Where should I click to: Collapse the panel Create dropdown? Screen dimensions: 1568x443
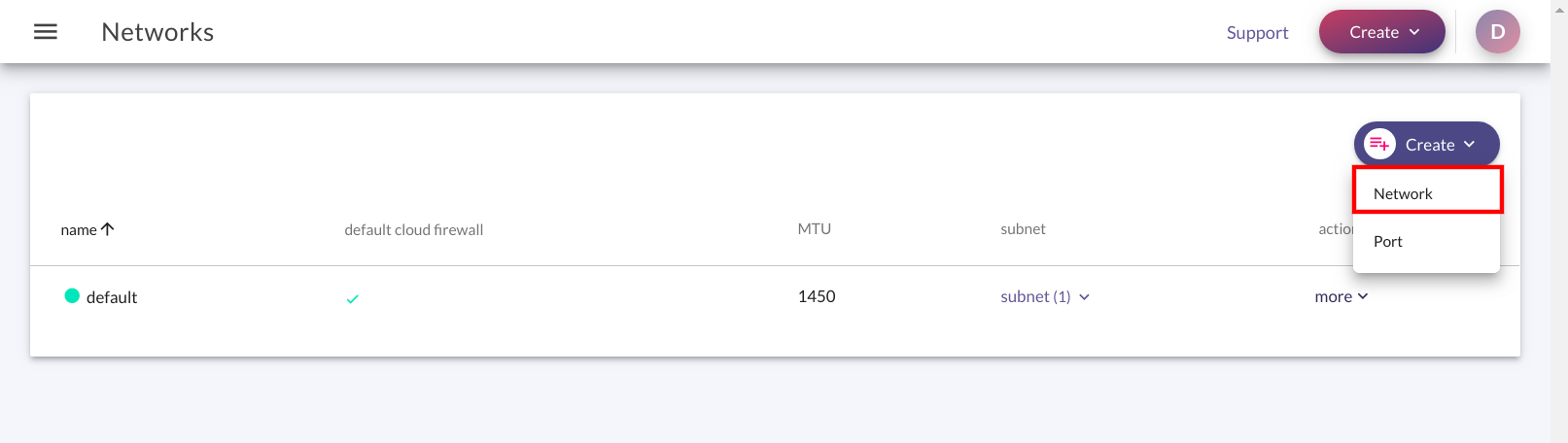tap(1426, 145)
